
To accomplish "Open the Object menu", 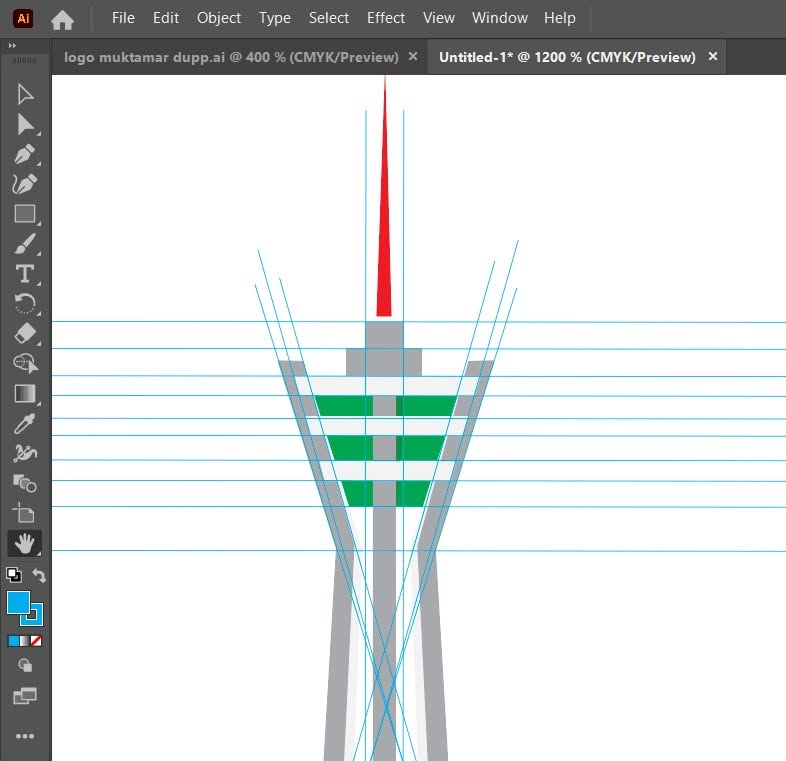I will 219,18.
